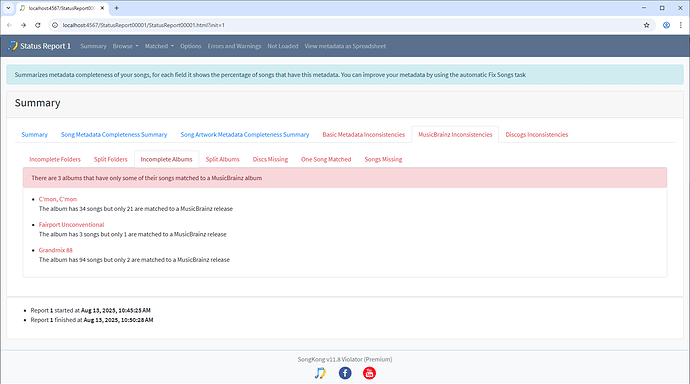Open Not Loaded in the navbar
Image resolution: width=690 pixels, height=384 pixels.
coord(283,46)
